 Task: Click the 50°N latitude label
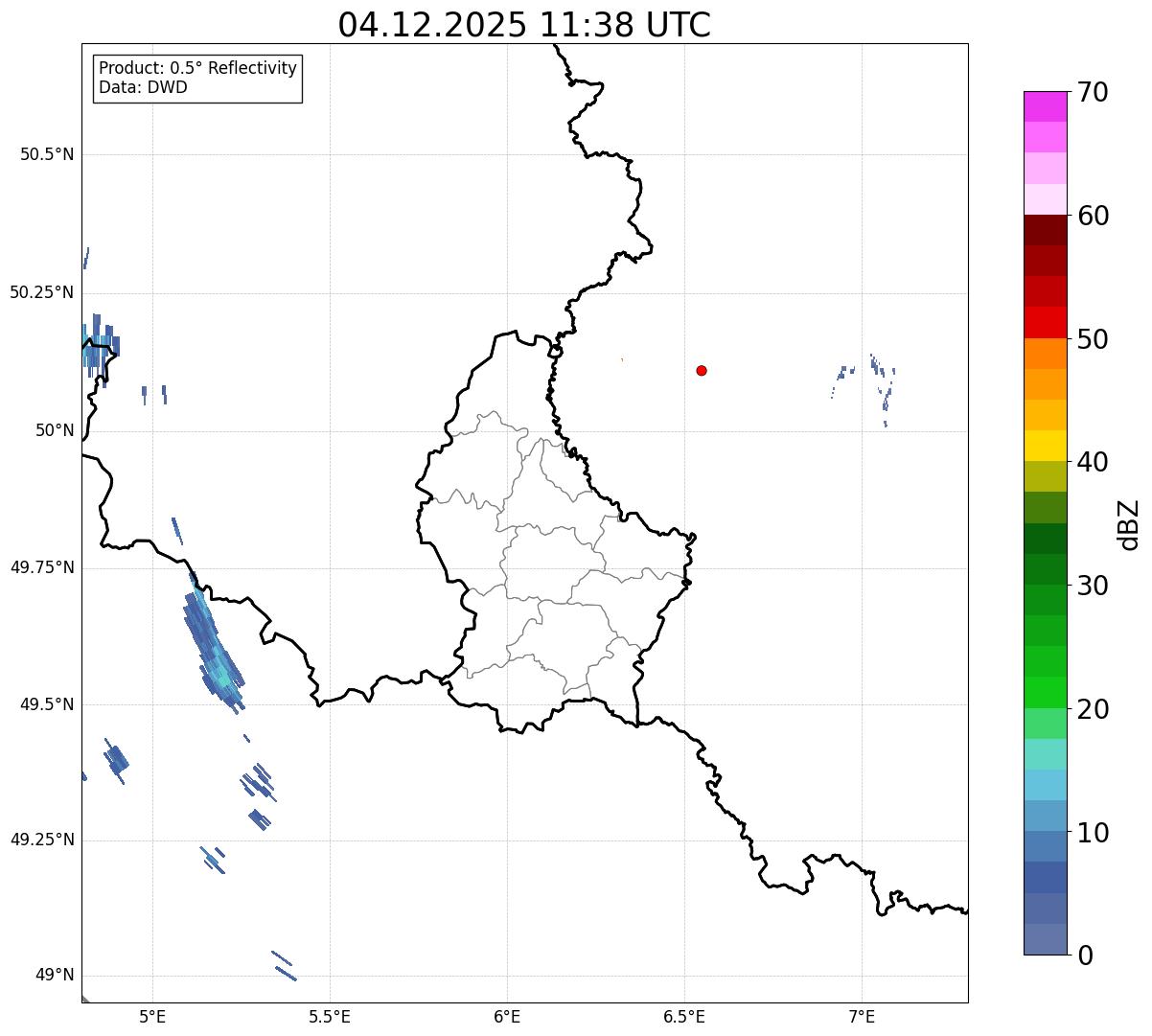tap(55, 430)
